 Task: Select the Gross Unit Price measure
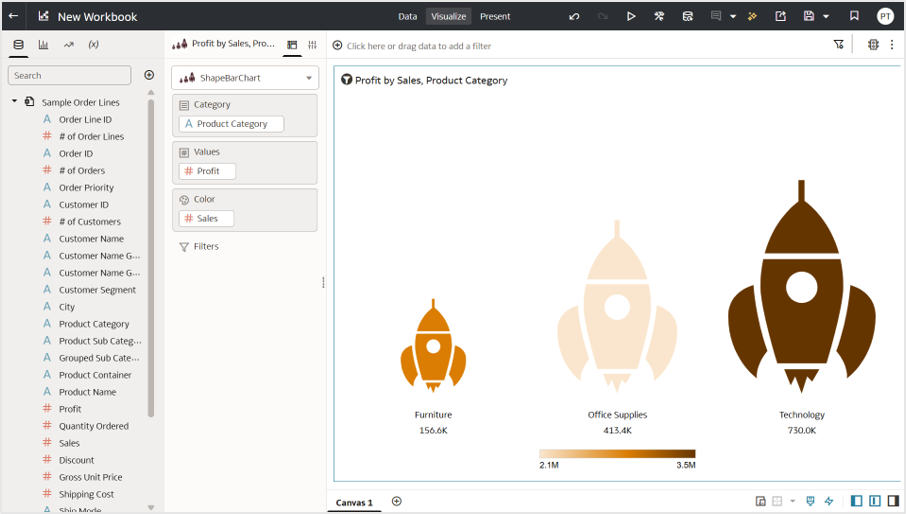point(90,477)
